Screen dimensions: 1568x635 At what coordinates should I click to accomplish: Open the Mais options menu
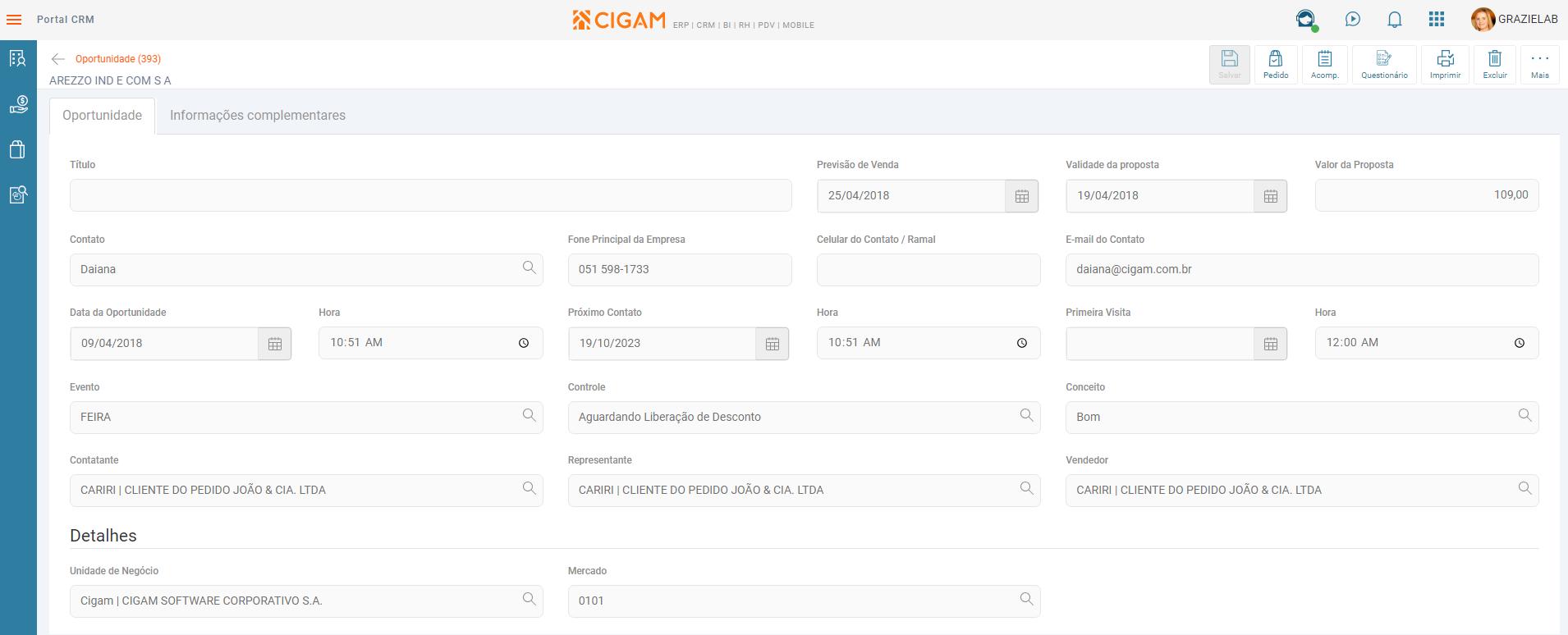click(x=1540, y=64)
